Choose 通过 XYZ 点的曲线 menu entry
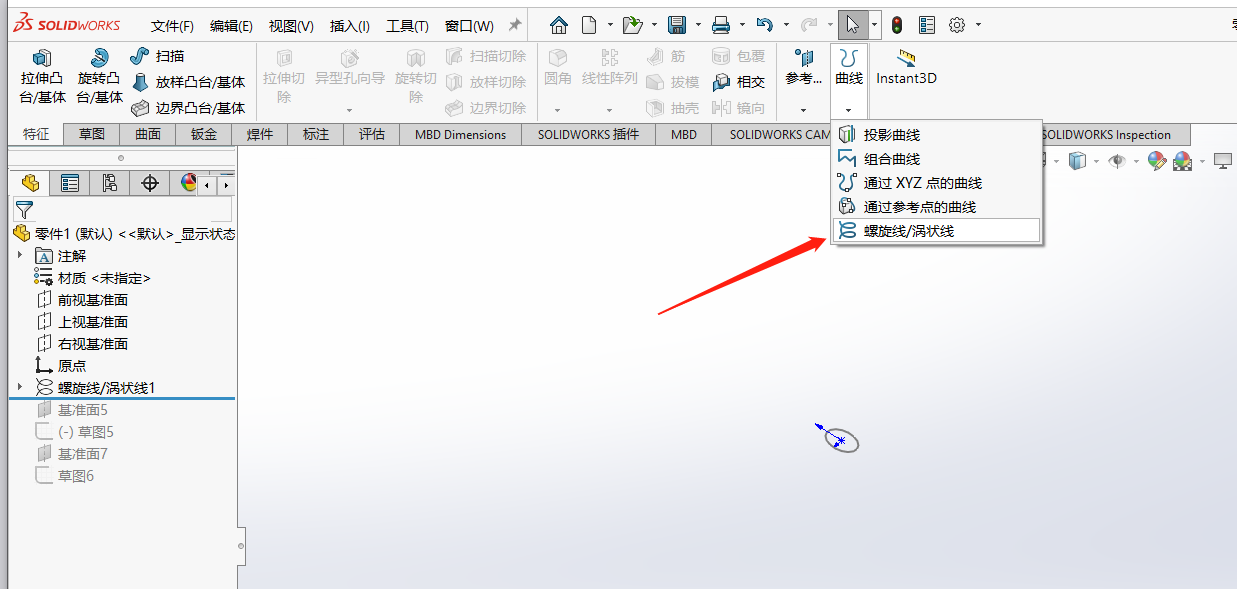Screen dimensions: 1237x589 pos(937,183)
